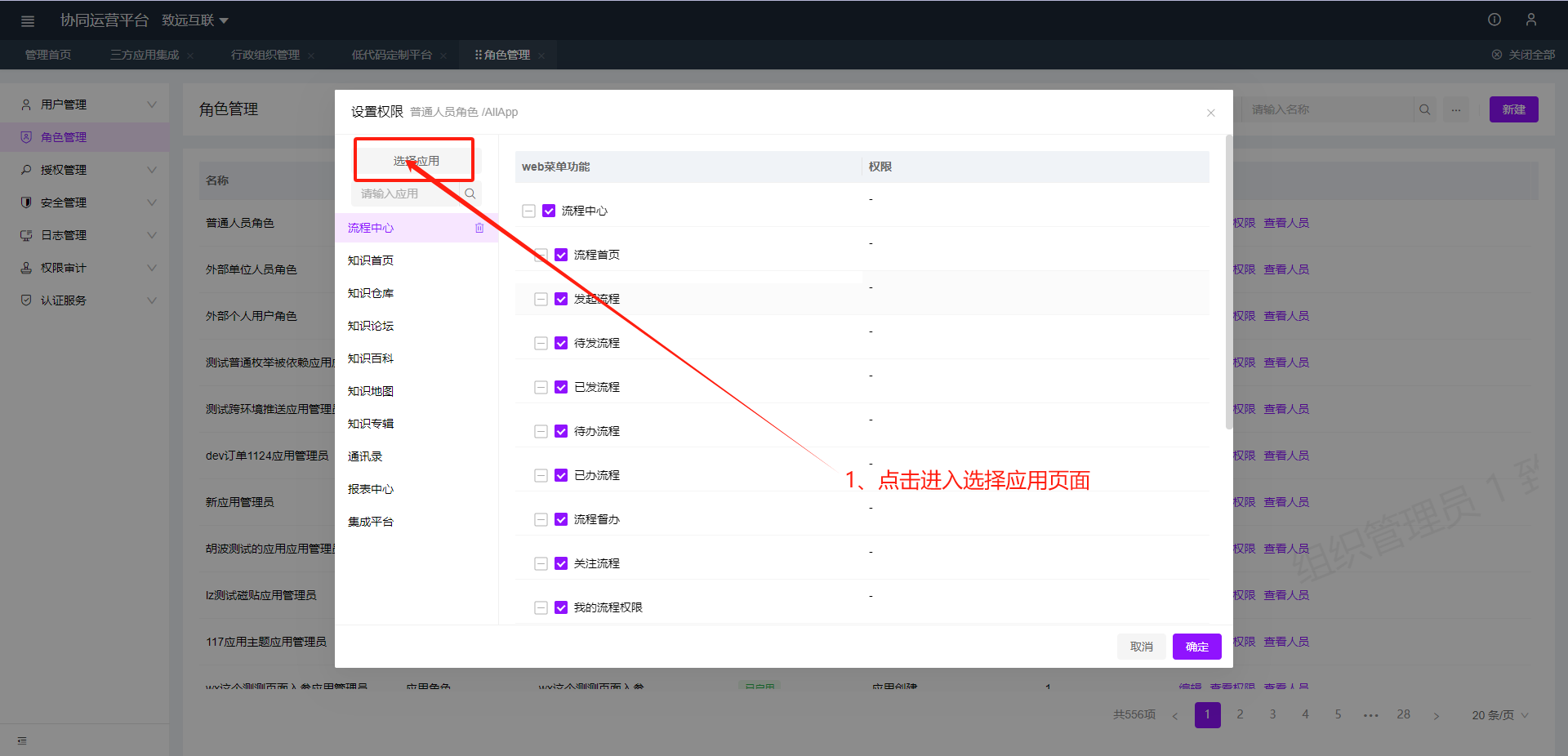1568x756 pixels.
Task: Click the 选择应用 button
Action: (415, 161)
